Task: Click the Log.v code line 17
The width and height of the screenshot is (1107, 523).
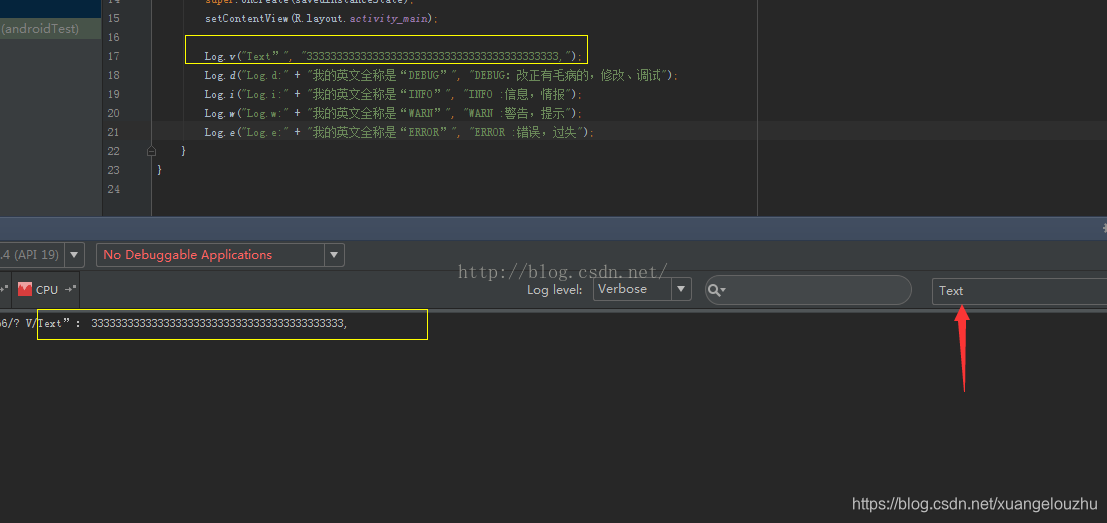Action: (394, 56)
